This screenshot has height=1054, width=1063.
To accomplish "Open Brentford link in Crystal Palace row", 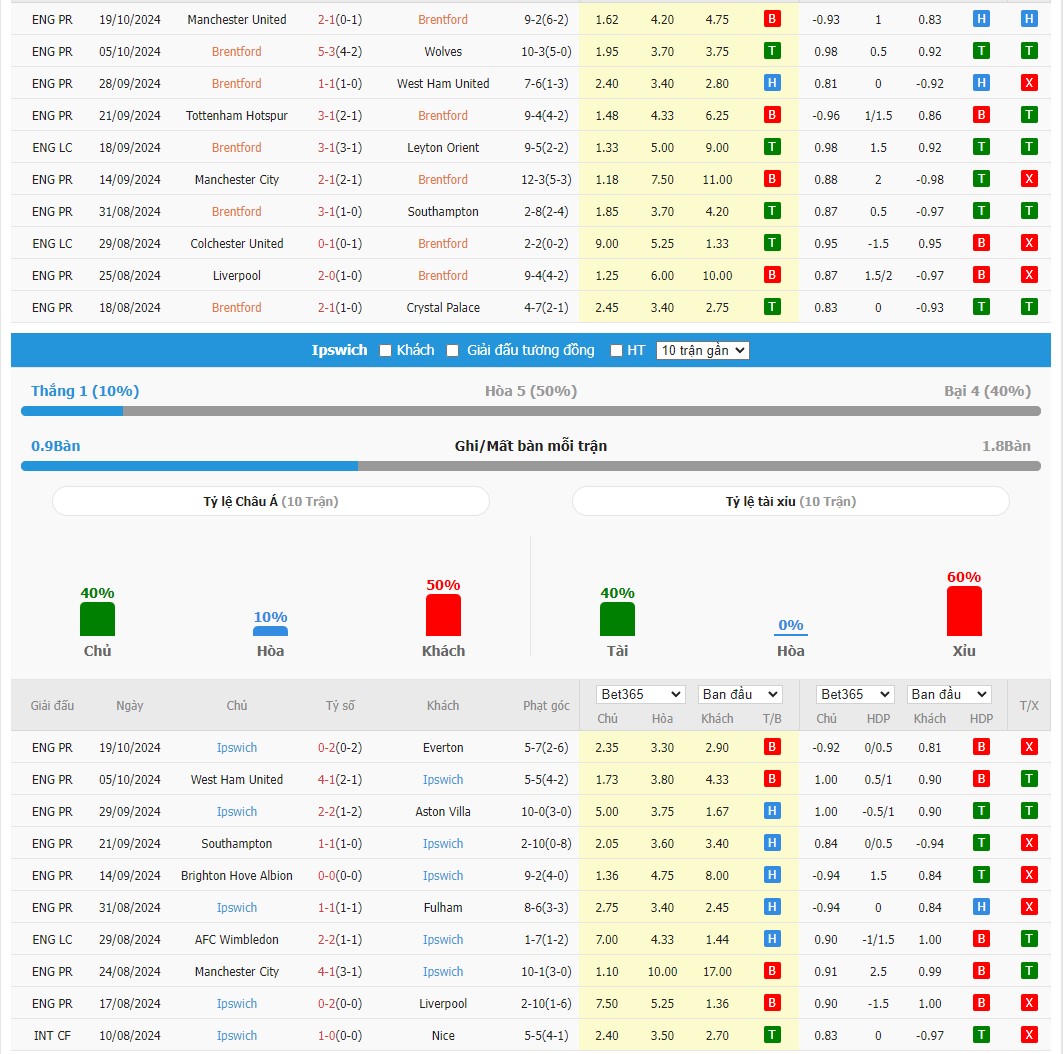I will (x=237, y=308).
